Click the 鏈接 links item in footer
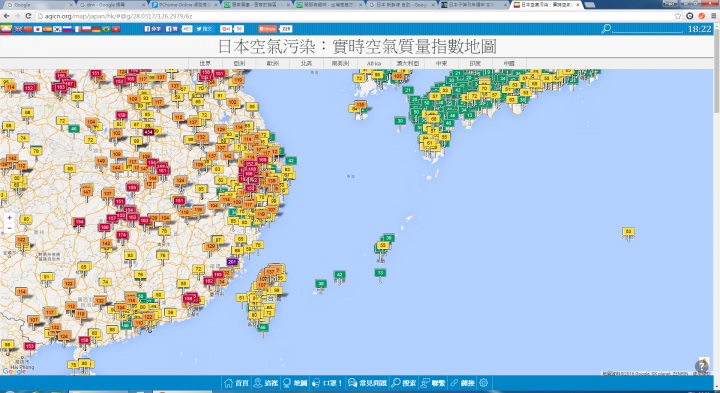The image size is (720, 393). 462,383
